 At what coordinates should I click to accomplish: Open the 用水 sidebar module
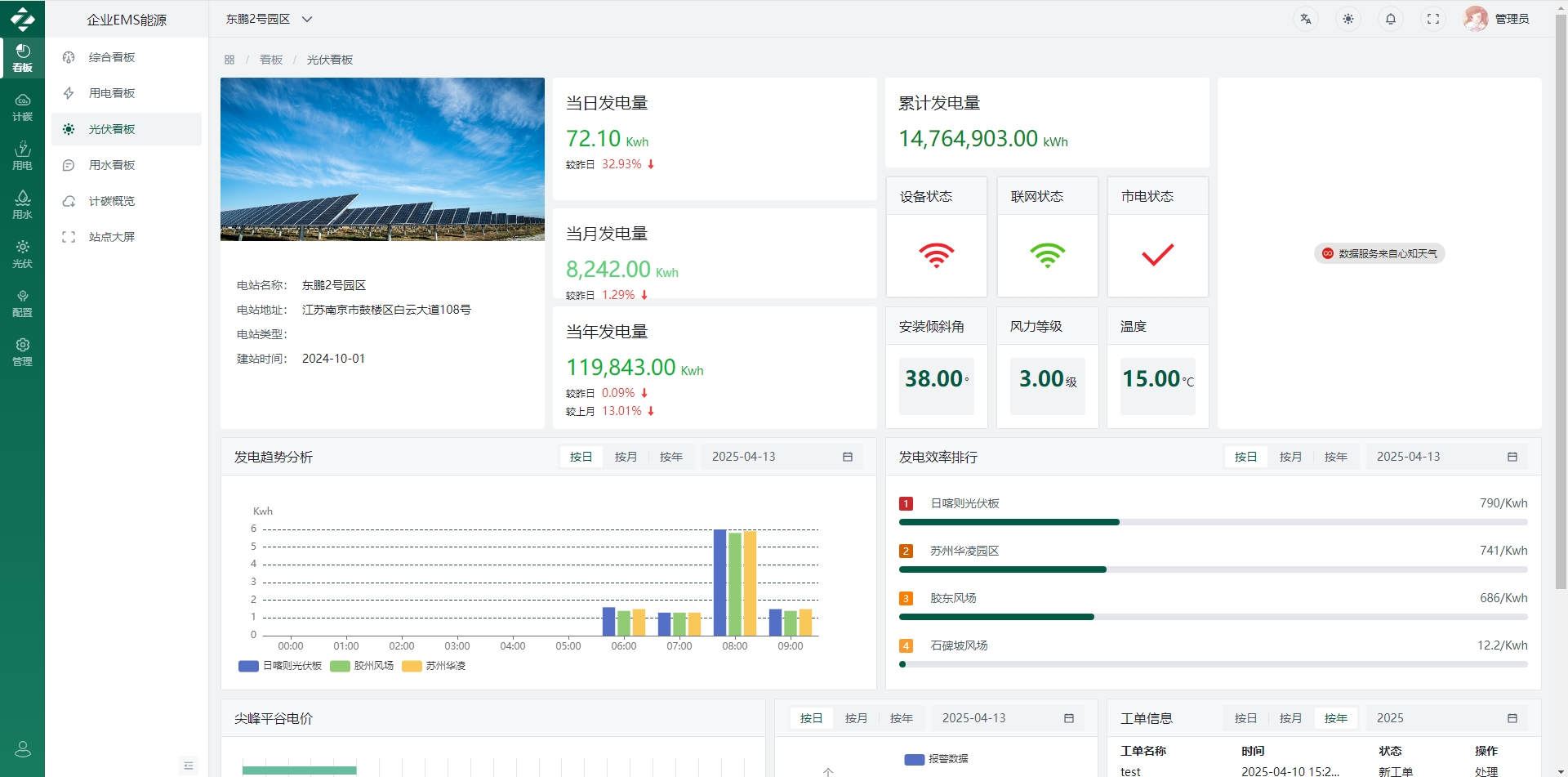pyautogui.click(x=22, y=205)
